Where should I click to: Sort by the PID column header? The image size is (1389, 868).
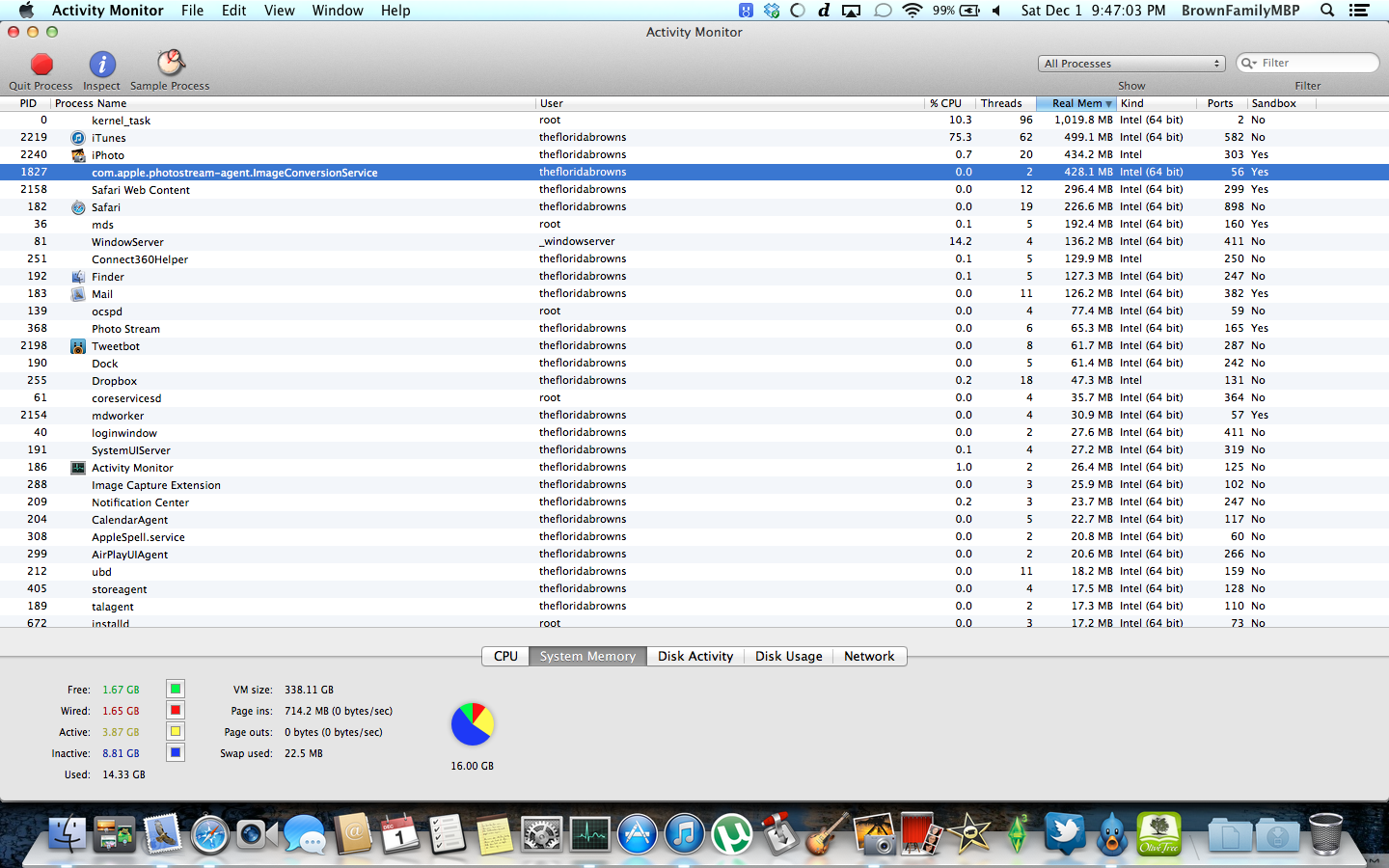click(x=28, y=103)
